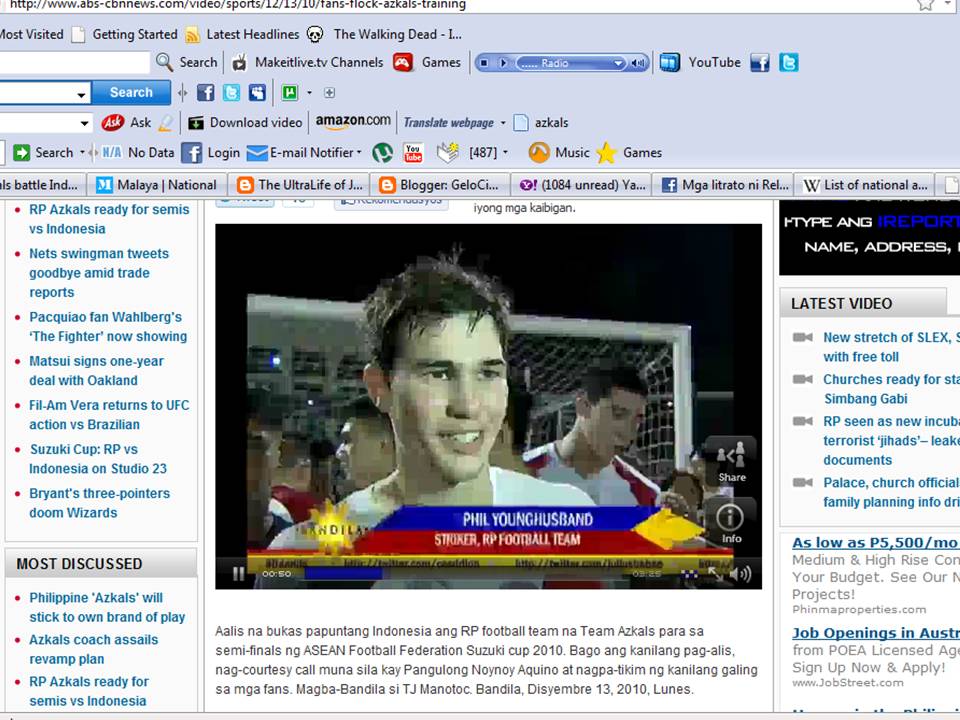Click the Facebook Login toolbar icon
The image size is (960, 720).
(x=191, y=152)
